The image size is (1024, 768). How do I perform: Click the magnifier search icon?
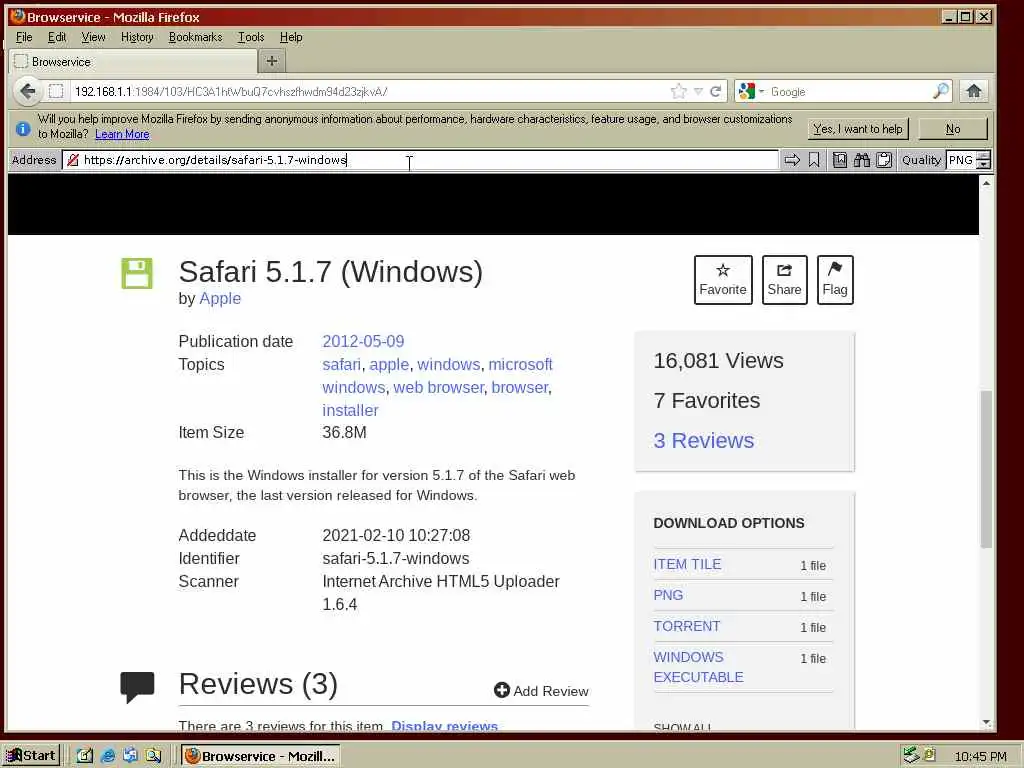[x=940, y=91]
